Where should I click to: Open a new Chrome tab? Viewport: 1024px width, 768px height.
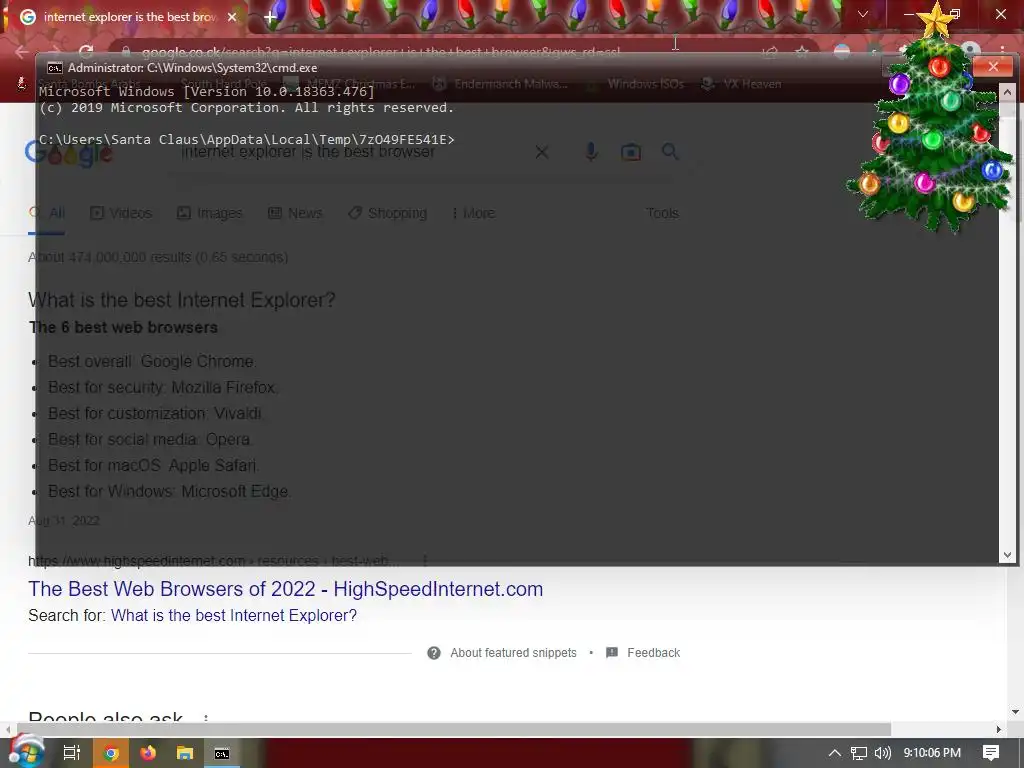coord(270,18)
